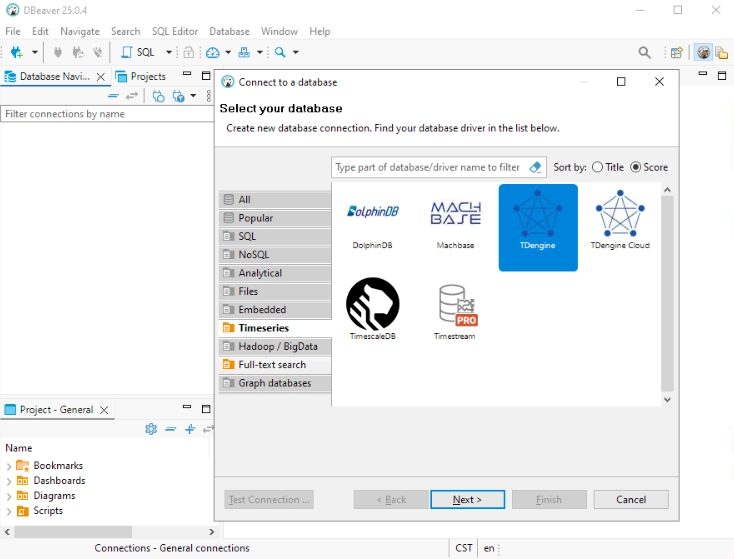The image size is (734, 559).
Task: Expand the SQL button dropdown arrow
Action: 169,52
